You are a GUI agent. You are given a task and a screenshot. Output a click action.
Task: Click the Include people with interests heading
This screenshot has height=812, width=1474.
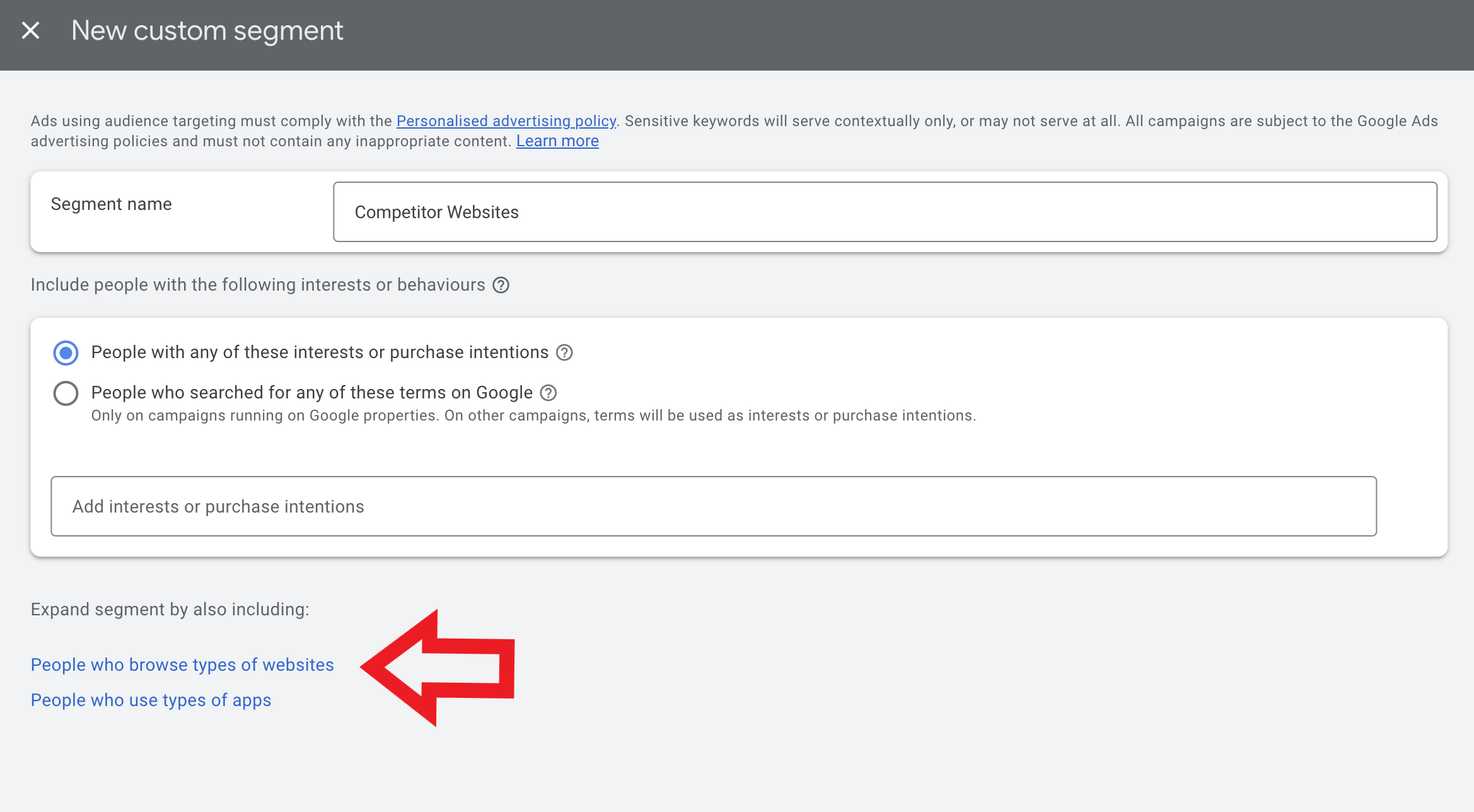(x=257, y=284)
